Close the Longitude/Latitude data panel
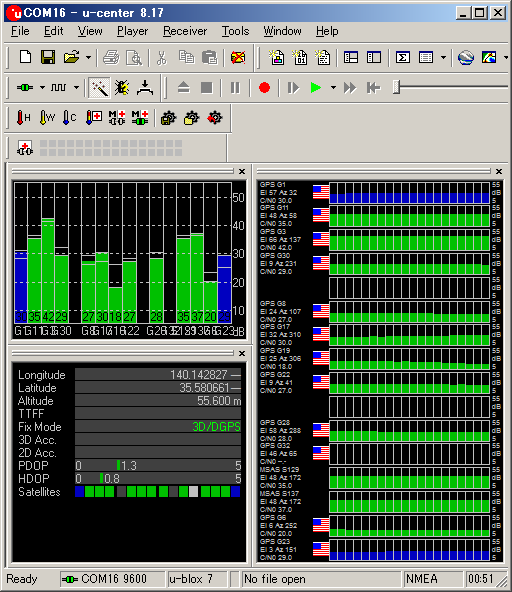This screenshot has width=512, height=592. pos(242,353)
